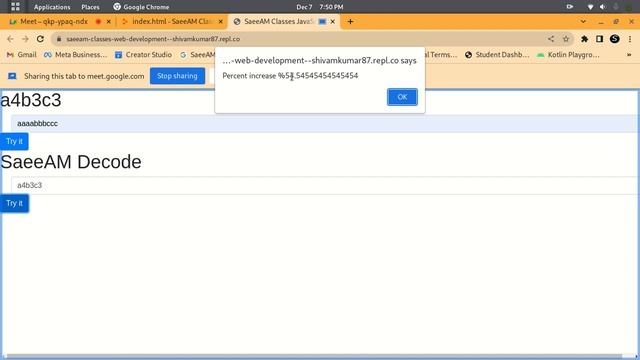Screen dimensions: 640x360
Task: Open the Google Chrome app menu
Action: (x=141, y=7)
